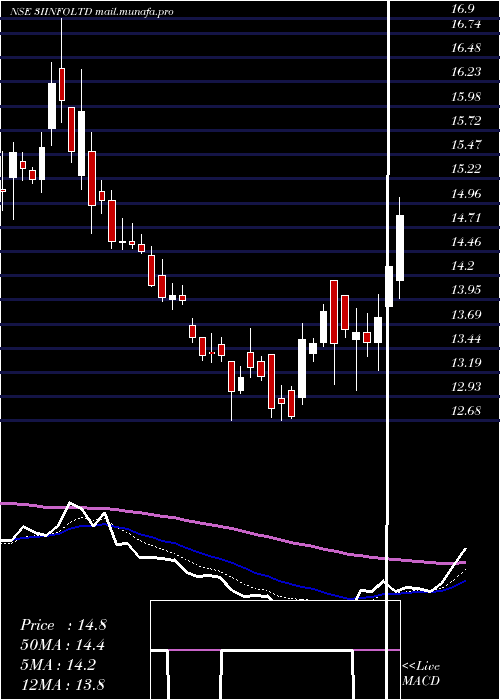
Task: Click the 14.96 price axis label
Action: point(466,194)
